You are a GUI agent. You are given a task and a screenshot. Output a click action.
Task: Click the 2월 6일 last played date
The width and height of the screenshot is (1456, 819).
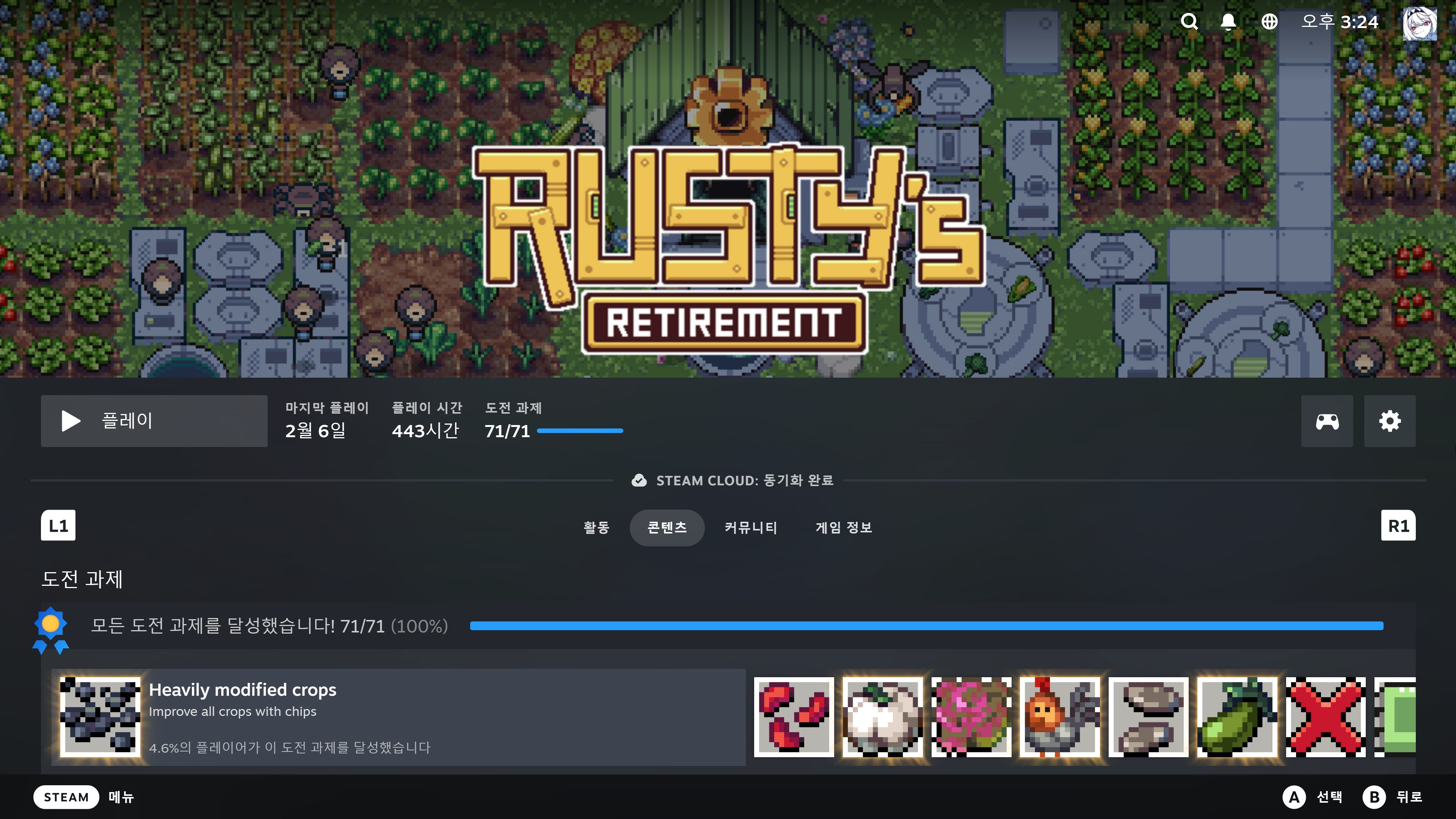[x=315, y=431]
